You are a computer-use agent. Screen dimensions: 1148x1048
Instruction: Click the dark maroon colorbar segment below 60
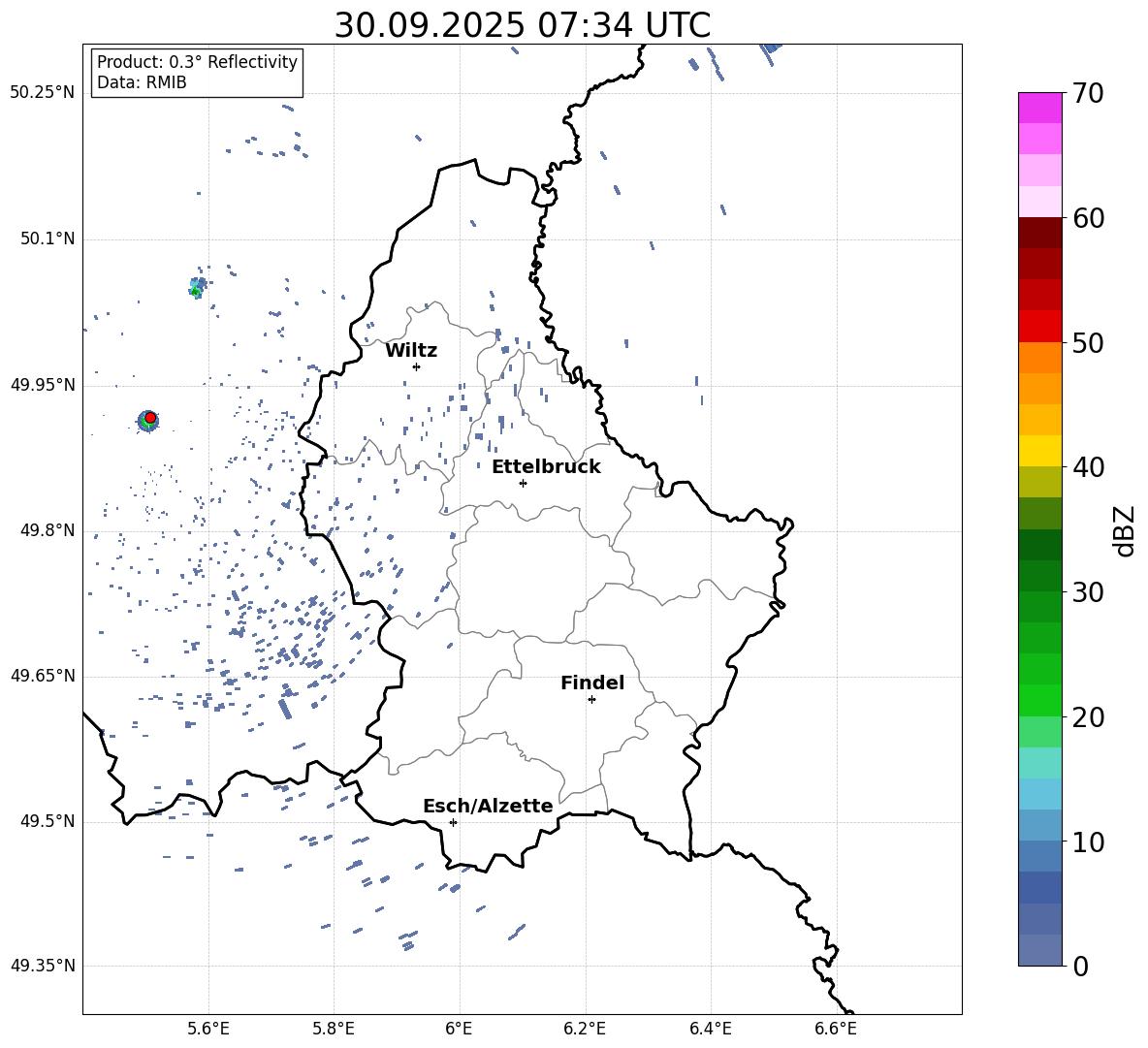[x=1039, y=233]
